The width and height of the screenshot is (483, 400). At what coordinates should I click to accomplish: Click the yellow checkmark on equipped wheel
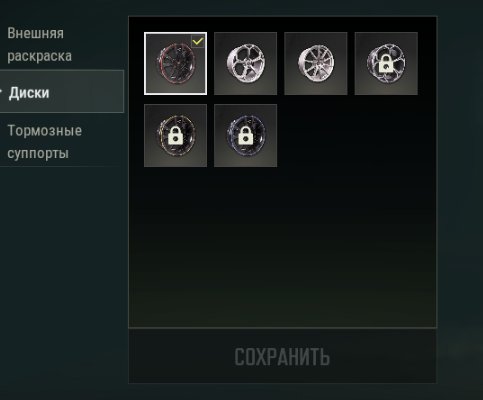[198, 41]
